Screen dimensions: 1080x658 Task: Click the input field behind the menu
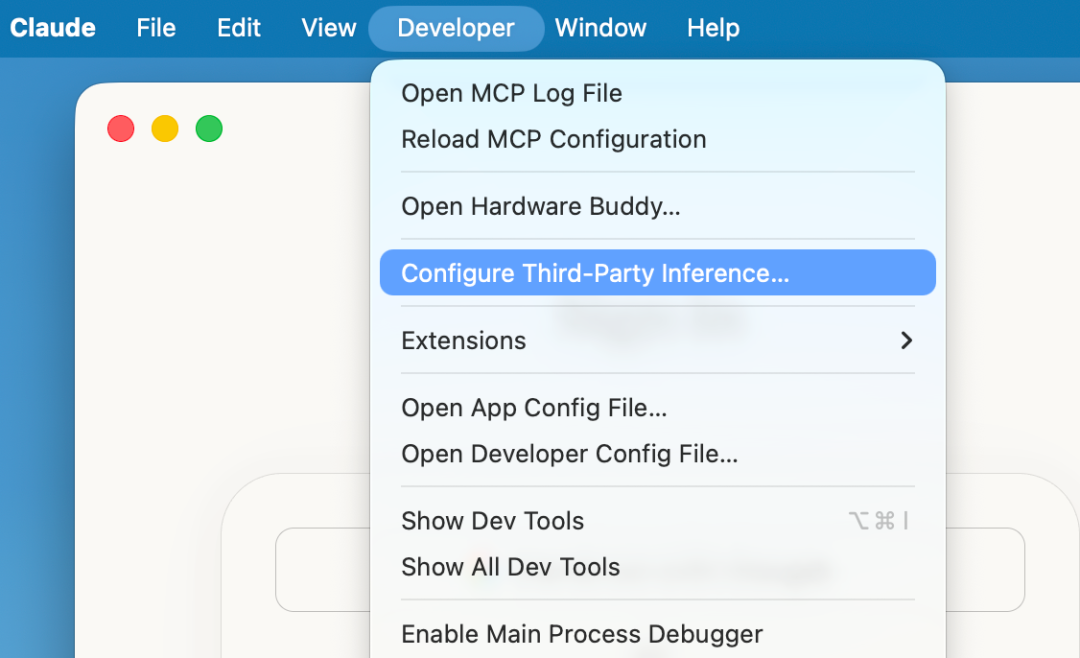point(320,569)
